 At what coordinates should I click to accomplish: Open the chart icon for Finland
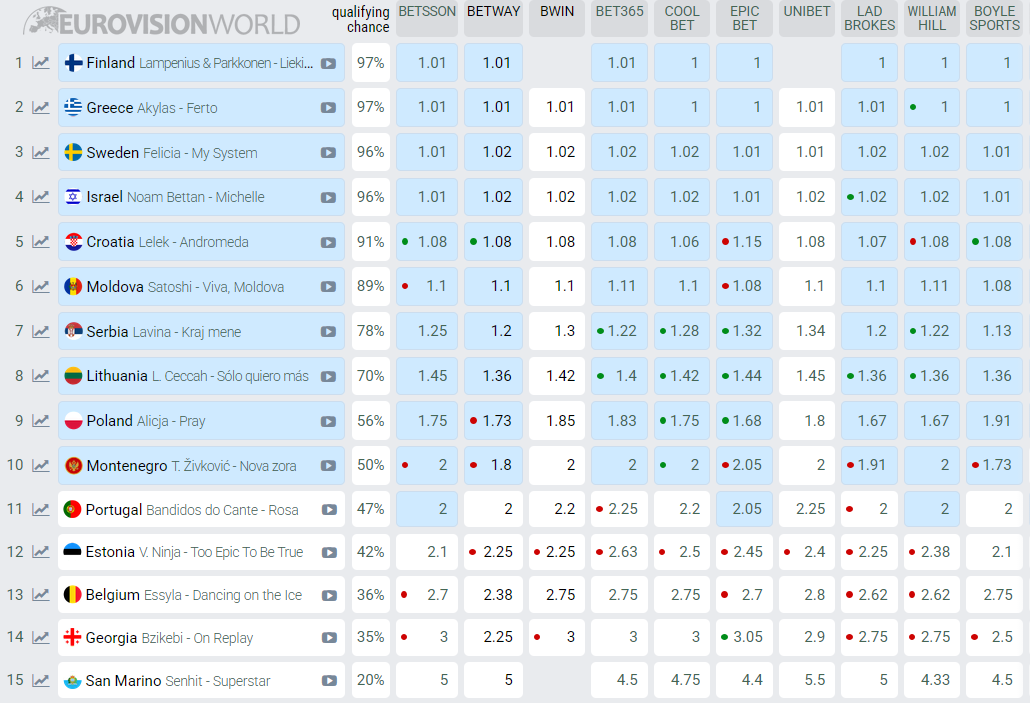click(x=41, y=63)
